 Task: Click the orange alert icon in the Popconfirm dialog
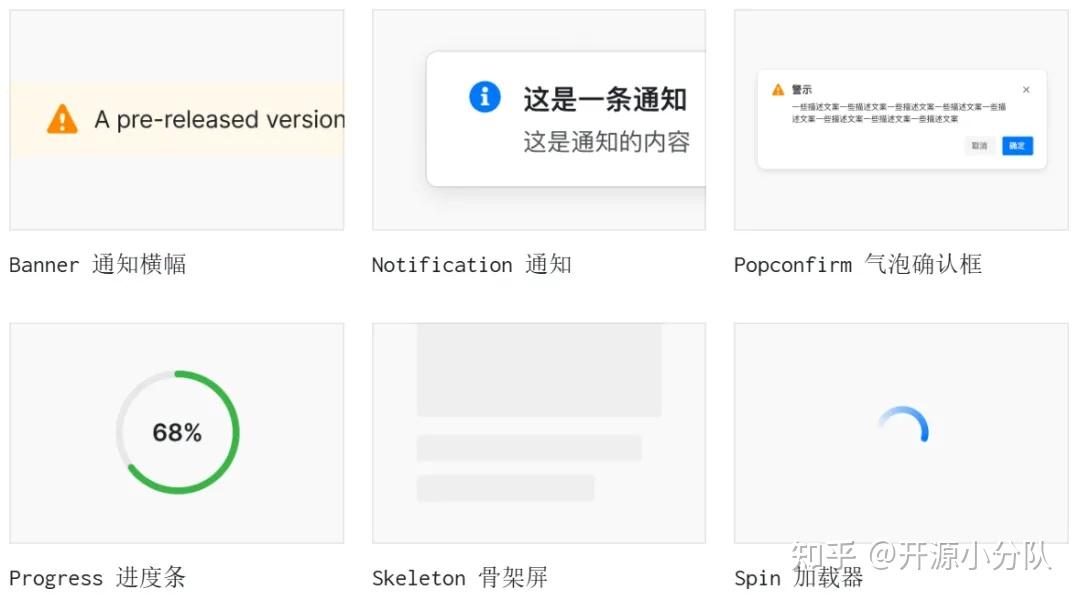[x=778, y=89]
